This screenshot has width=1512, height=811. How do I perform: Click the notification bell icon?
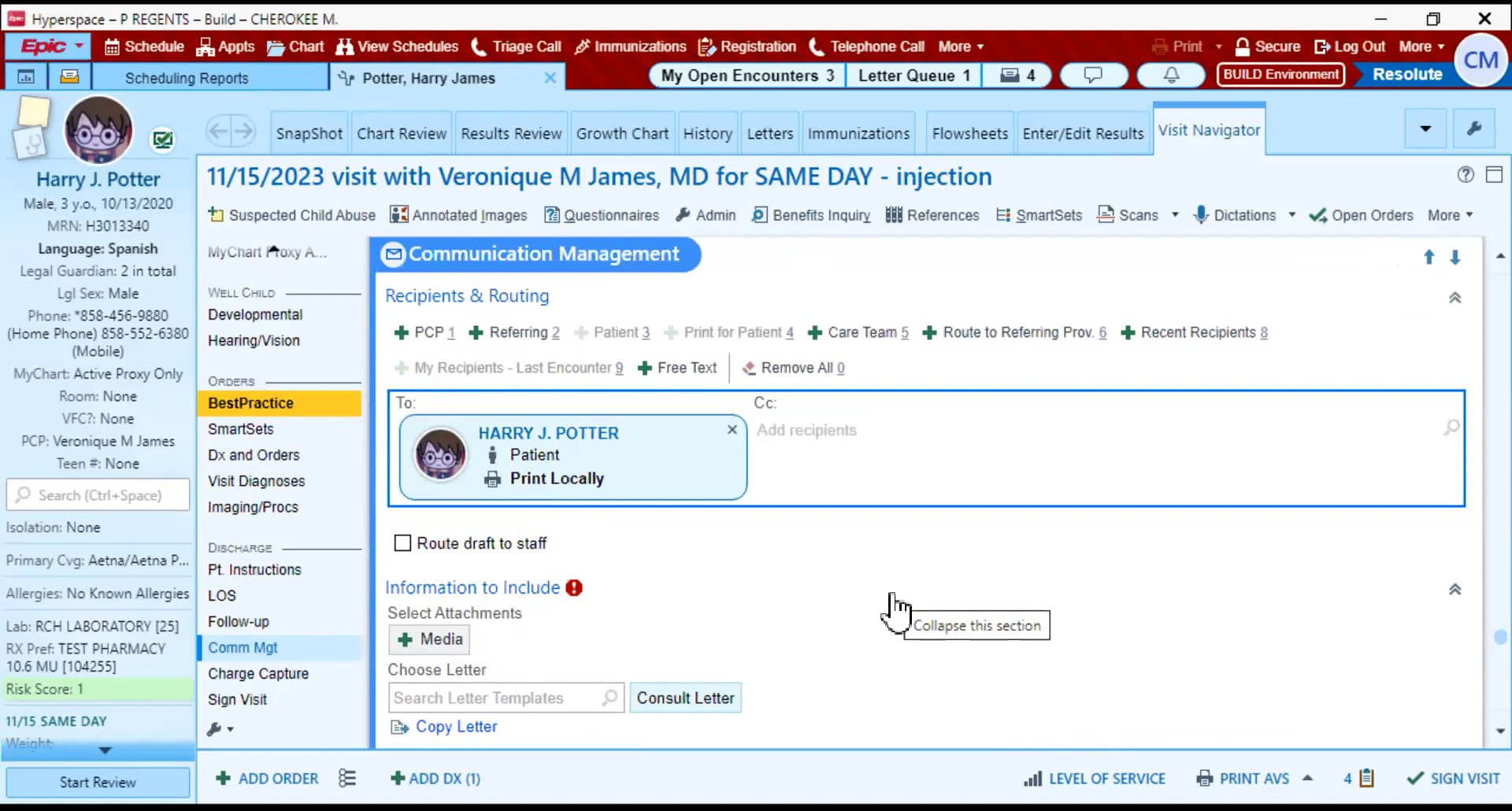tap(1171, 75)
